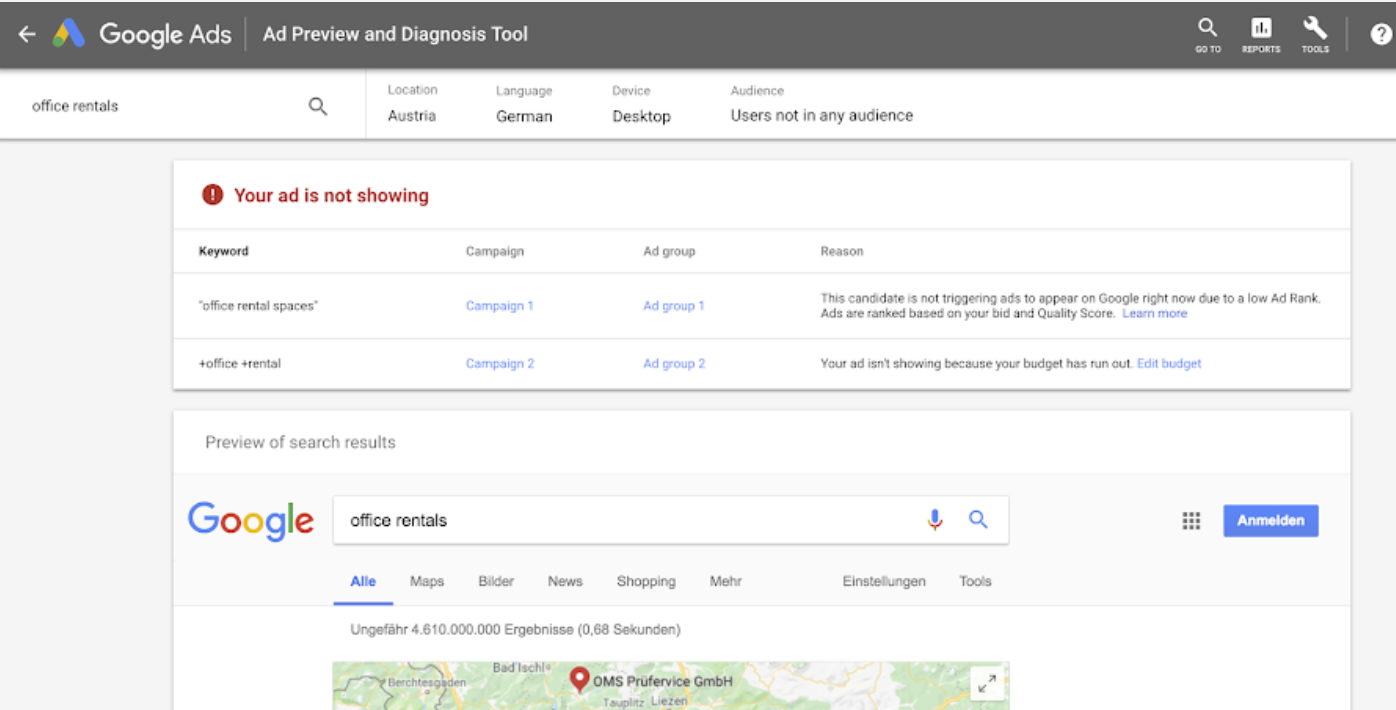
Task: Open the Ad group 1 link
Action: (x=674, y=306)
